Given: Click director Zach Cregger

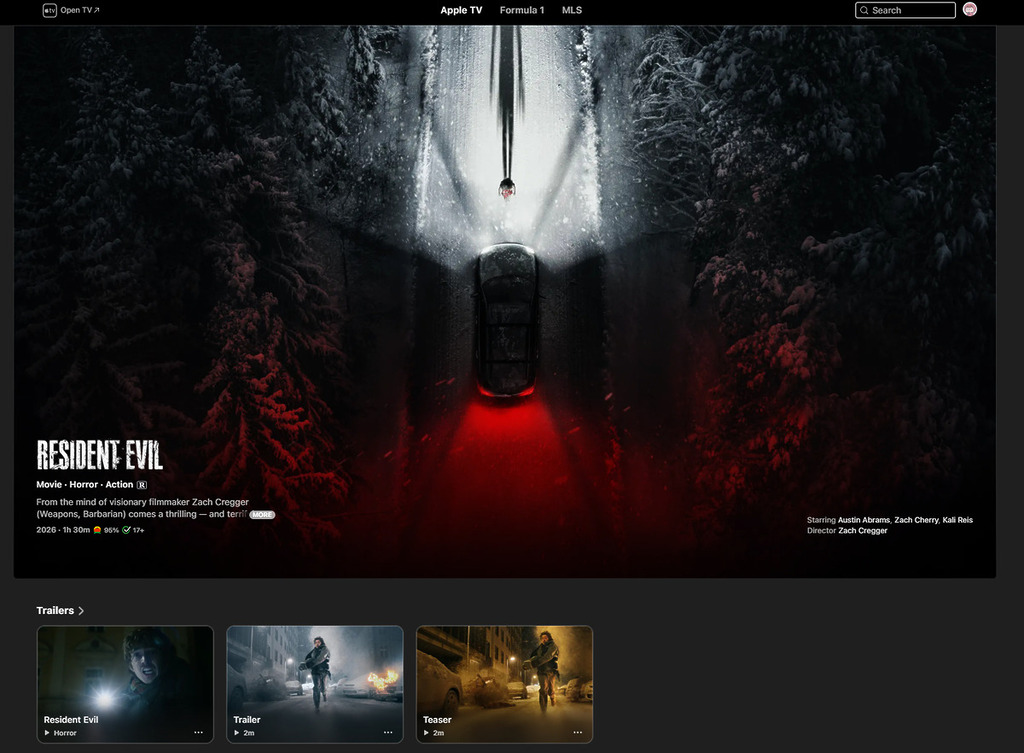Looking at the screenshot, I should pyautogui.click(x=863, y=530).
